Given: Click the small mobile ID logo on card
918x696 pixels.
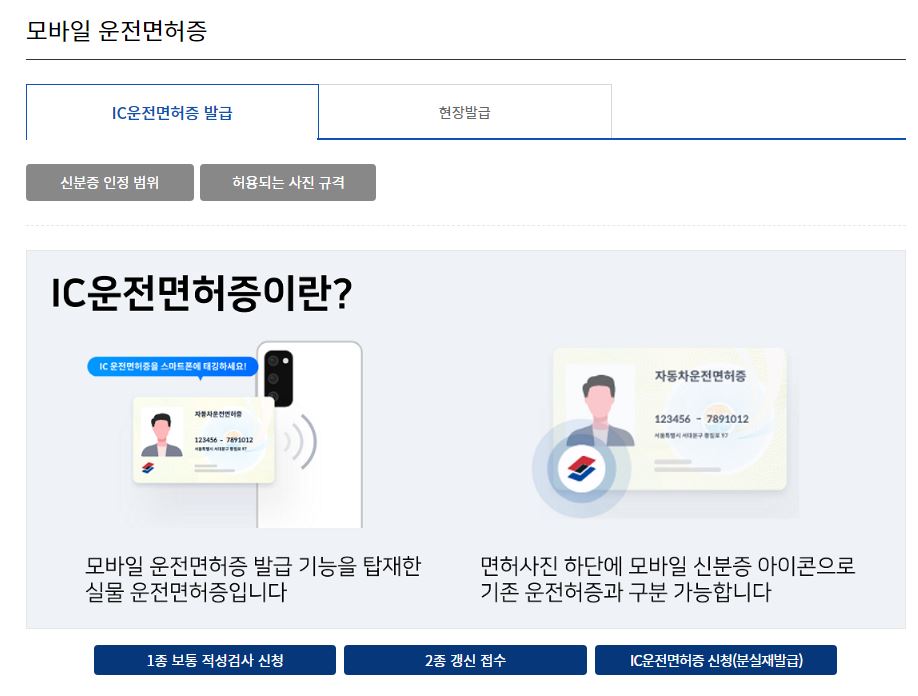Looking at the screenshot, I should pos(148,468).
